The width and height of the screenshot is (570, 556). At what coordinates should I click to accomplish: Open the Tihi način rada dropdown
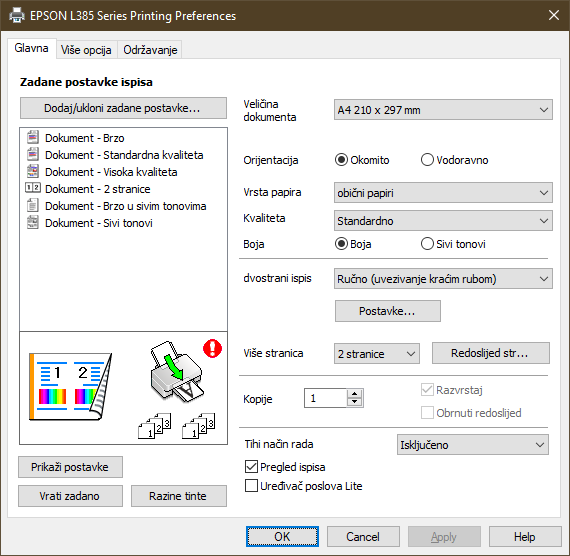point(473,444)
